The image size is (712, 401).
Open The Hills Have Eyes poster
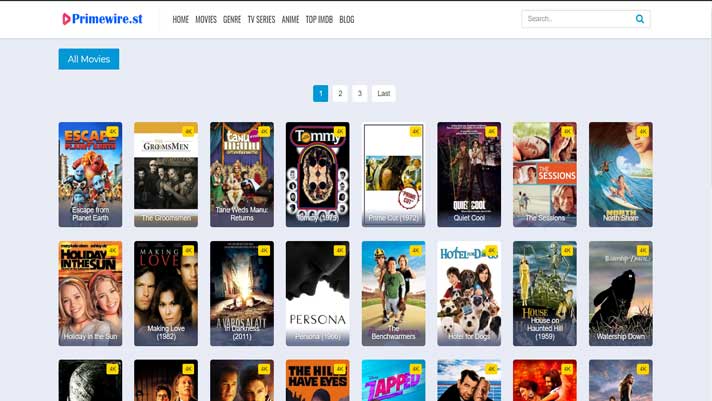click(318, 381)
